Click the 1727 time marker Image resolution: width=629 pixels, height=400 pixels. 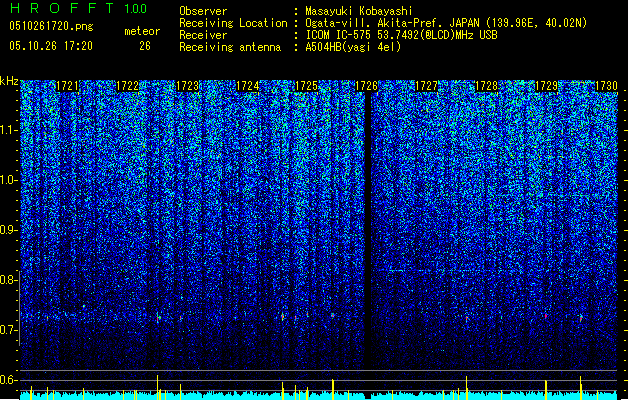[426, 86]
